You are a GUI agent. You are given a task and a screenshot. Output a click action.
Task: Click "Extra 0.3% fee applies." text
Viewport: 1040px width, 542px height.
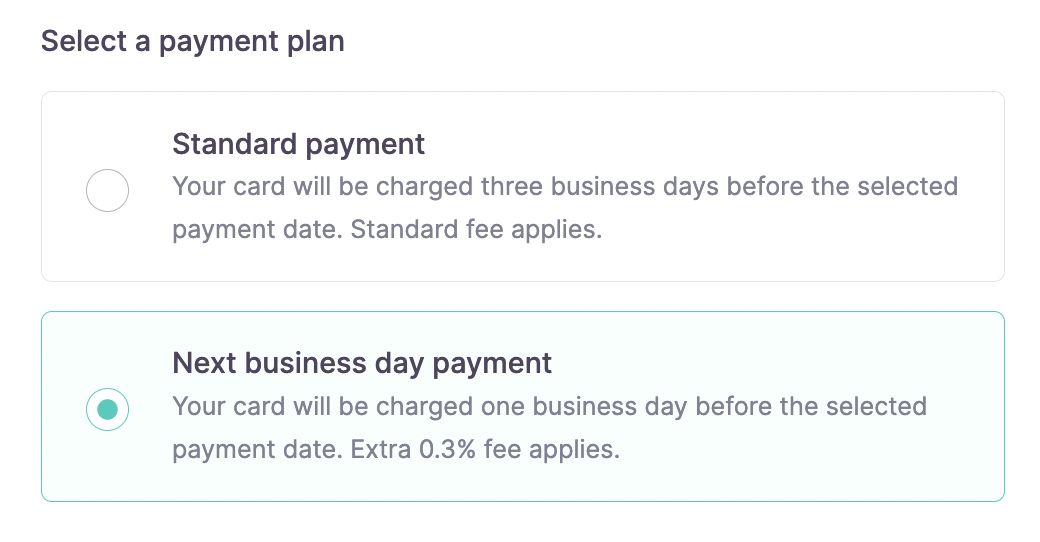485,449
